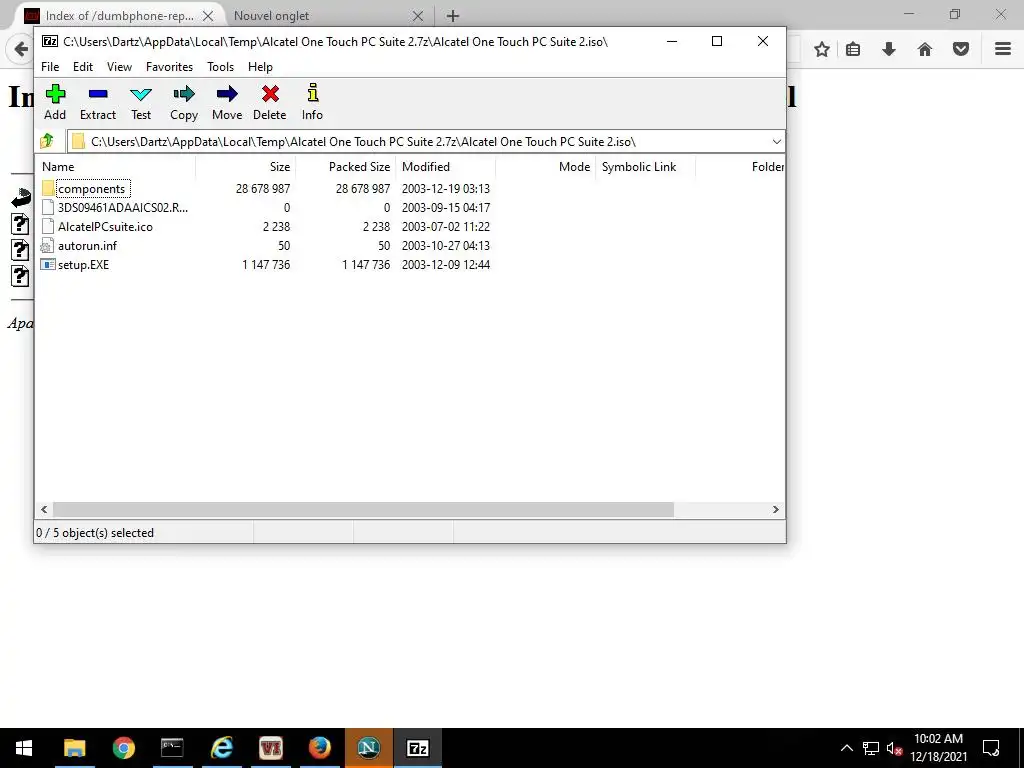Image resolution: width=1024 pixels, height=768 pixels.
Task: Sort by the Packed Size column header
Action: (345, 167)
